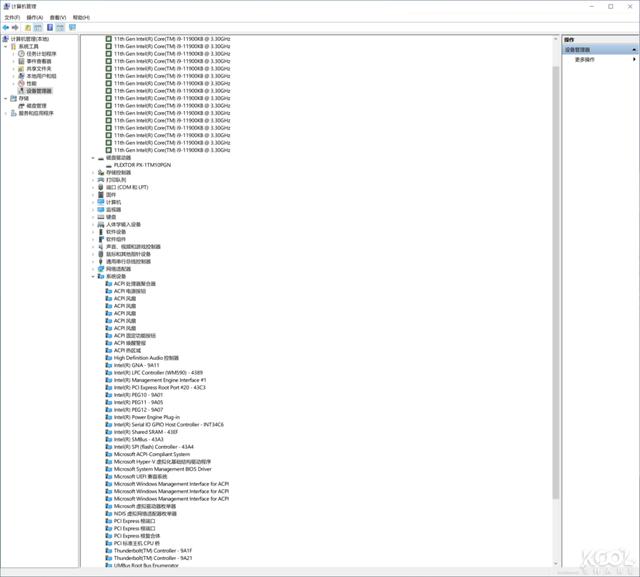The width and height of the screenshot is (640, 577).
Task: Click the 磁盘管理 disk icon
Action: [x=21, y=106]
